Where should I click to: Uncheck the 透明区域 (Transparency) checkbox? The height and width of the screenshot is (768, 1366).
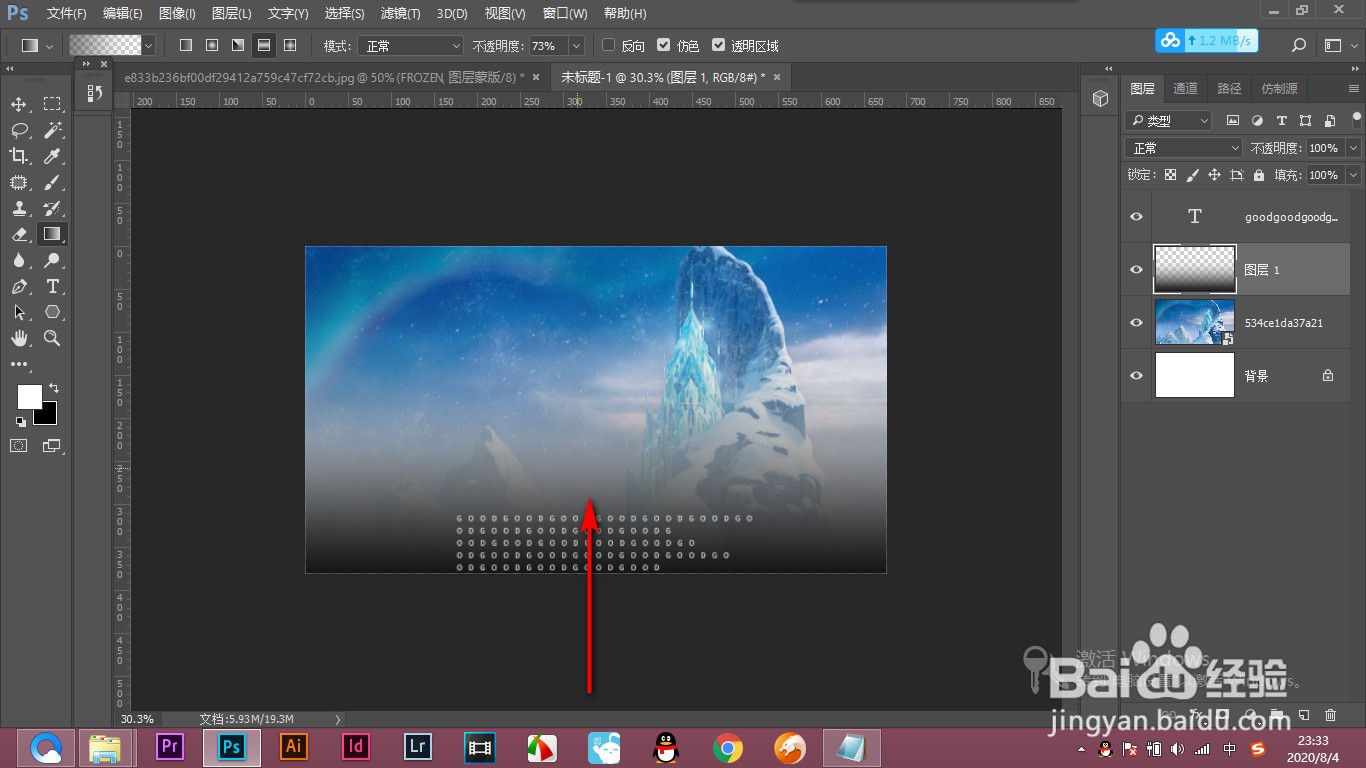pos(718,45)
